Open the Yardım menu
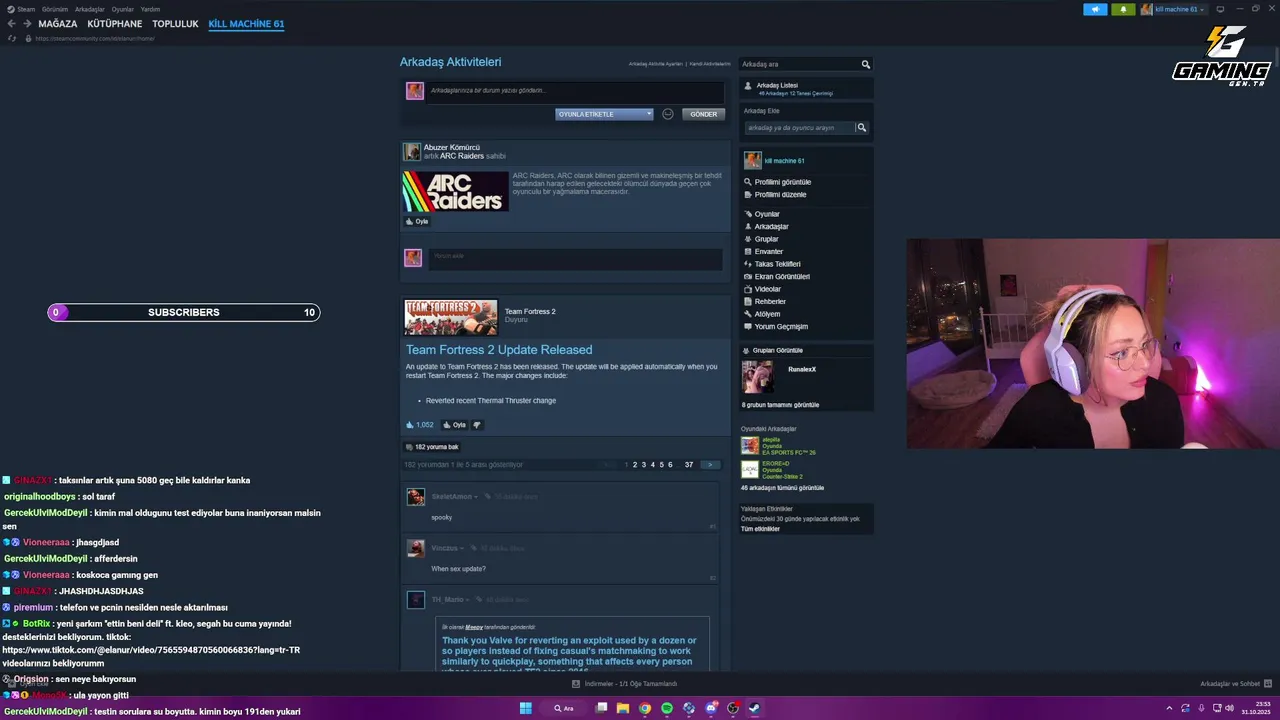 [x=150, y=9]
